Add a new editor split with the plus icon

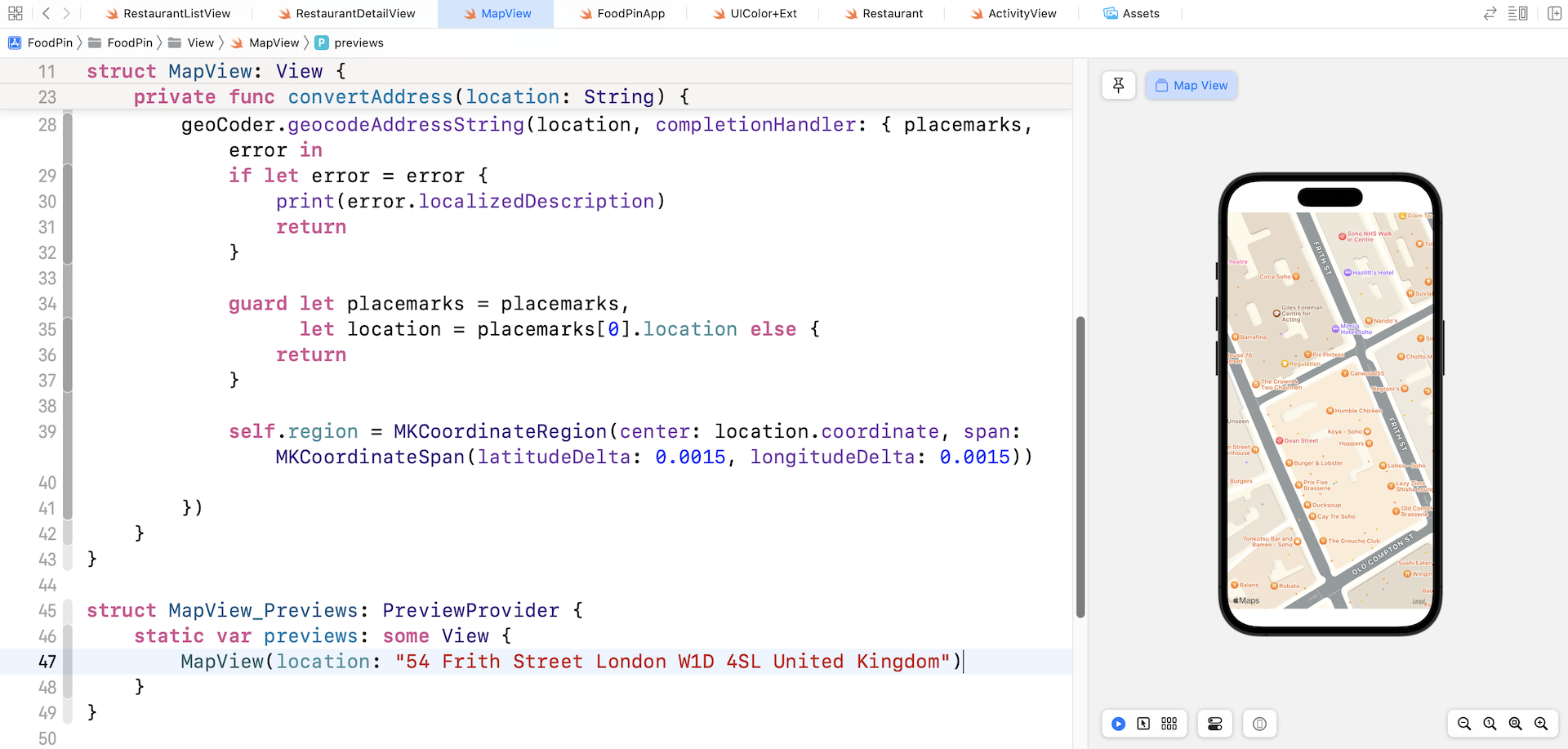click(x=1554, y=13)
